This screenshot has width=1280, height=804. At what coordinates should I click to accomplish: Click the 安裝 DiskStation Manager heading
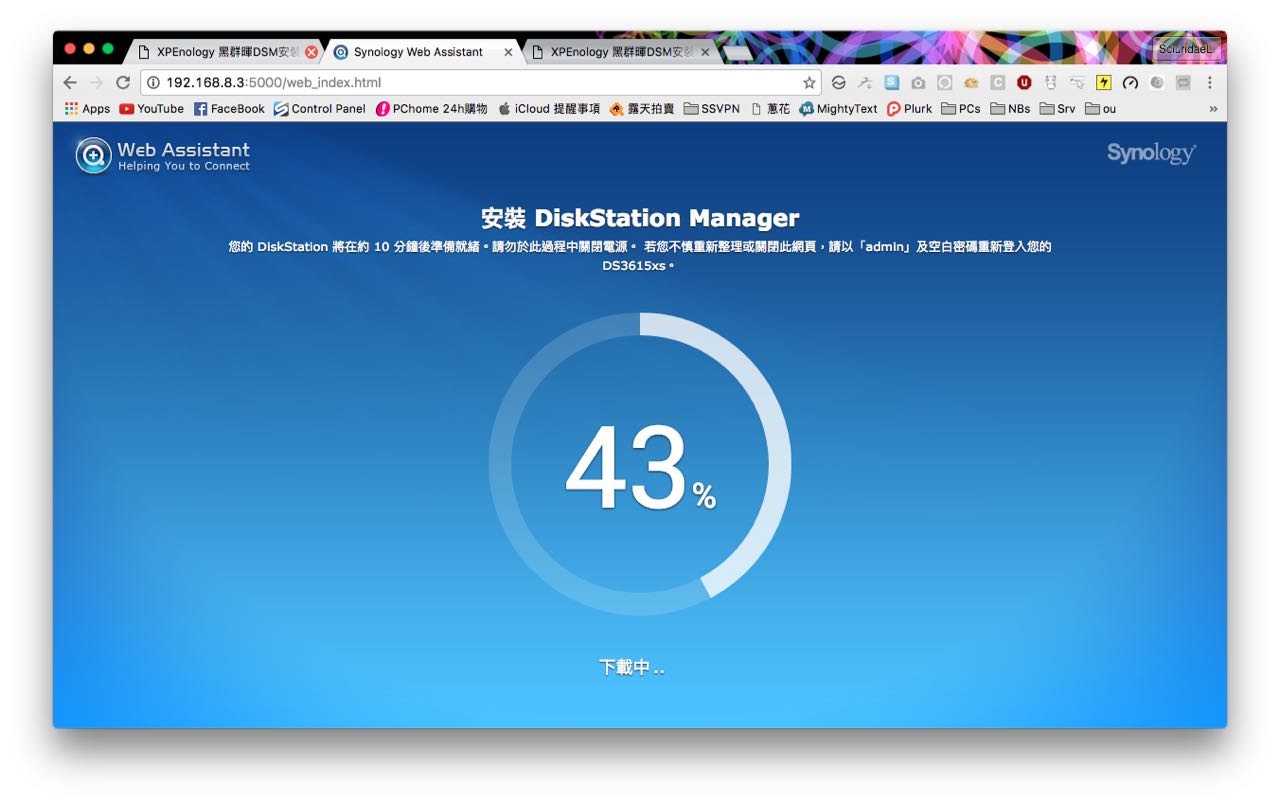640,218
